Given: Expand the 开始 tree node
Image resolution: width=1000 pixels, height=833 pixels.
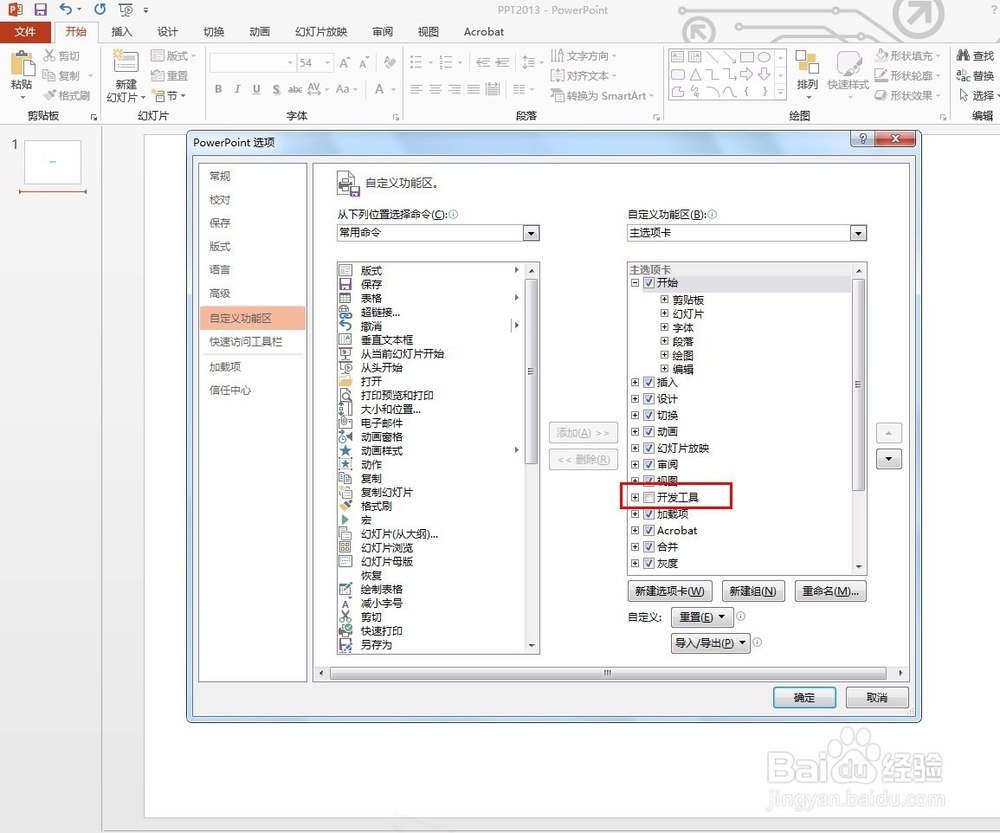Looking at the screenshot, I should [x=636, y=283].
